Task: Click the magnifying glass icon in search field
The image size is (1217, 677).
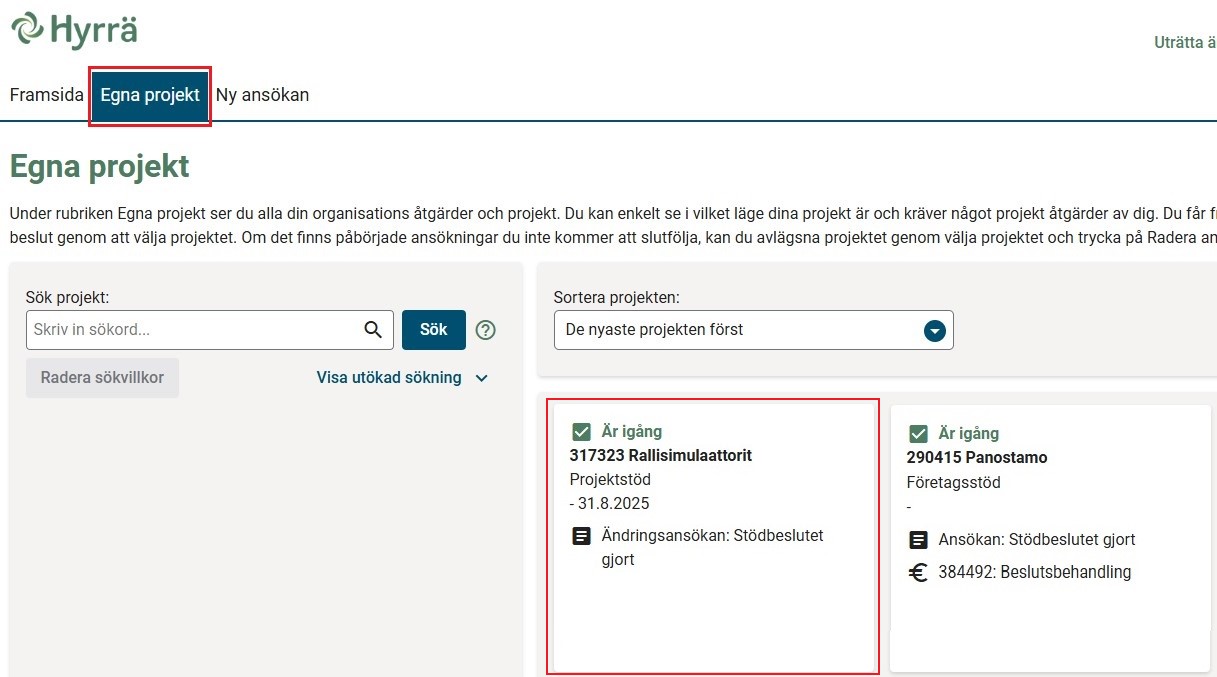Action: (x=373, y=329)
